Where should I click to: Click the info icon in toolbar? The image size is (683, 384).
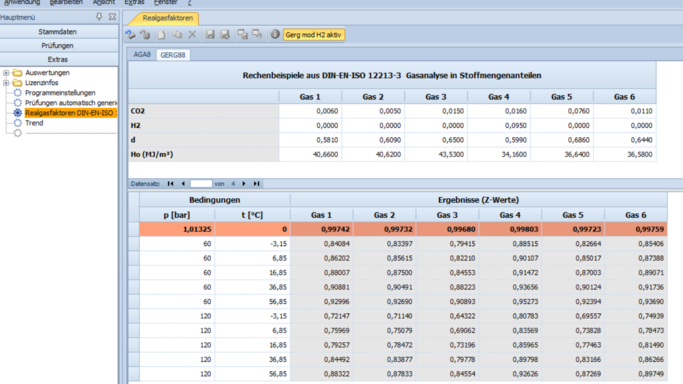(x=275, y=34)
